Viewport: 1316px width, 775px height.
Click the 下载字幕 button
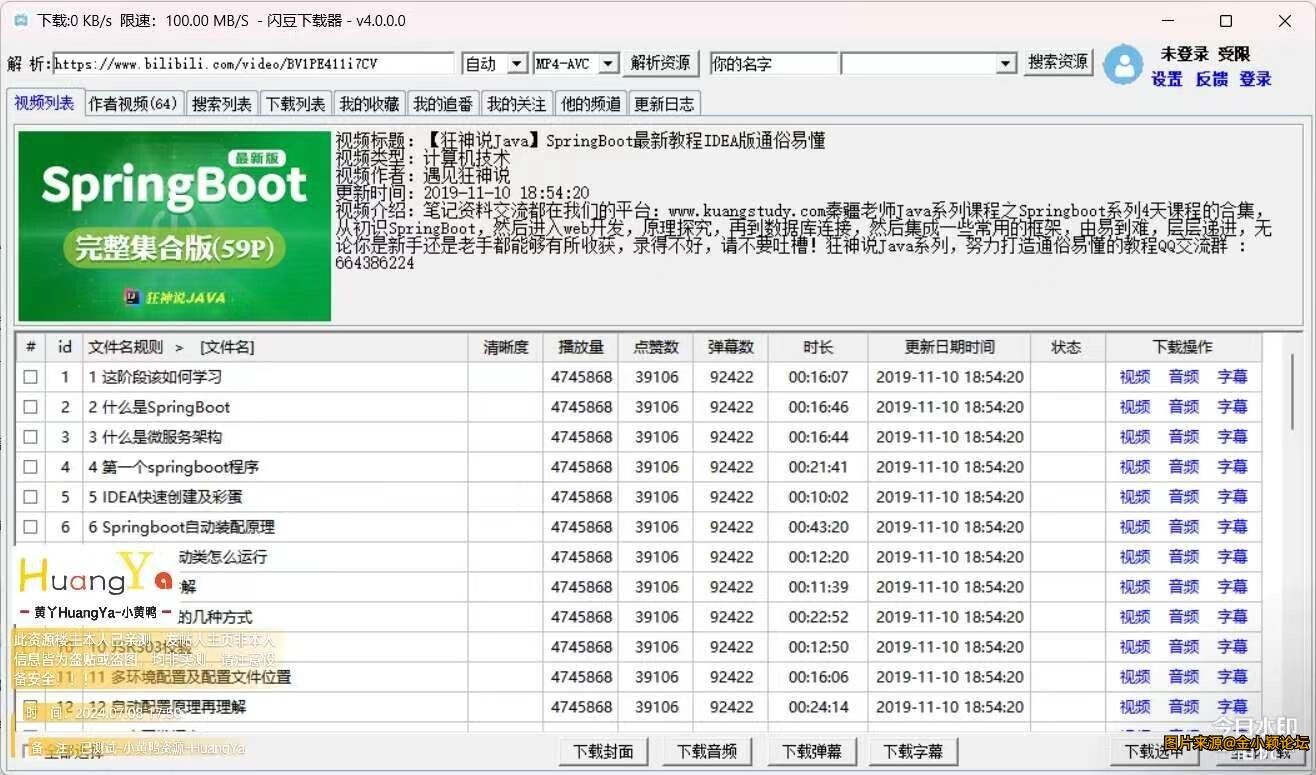(914, 751)
